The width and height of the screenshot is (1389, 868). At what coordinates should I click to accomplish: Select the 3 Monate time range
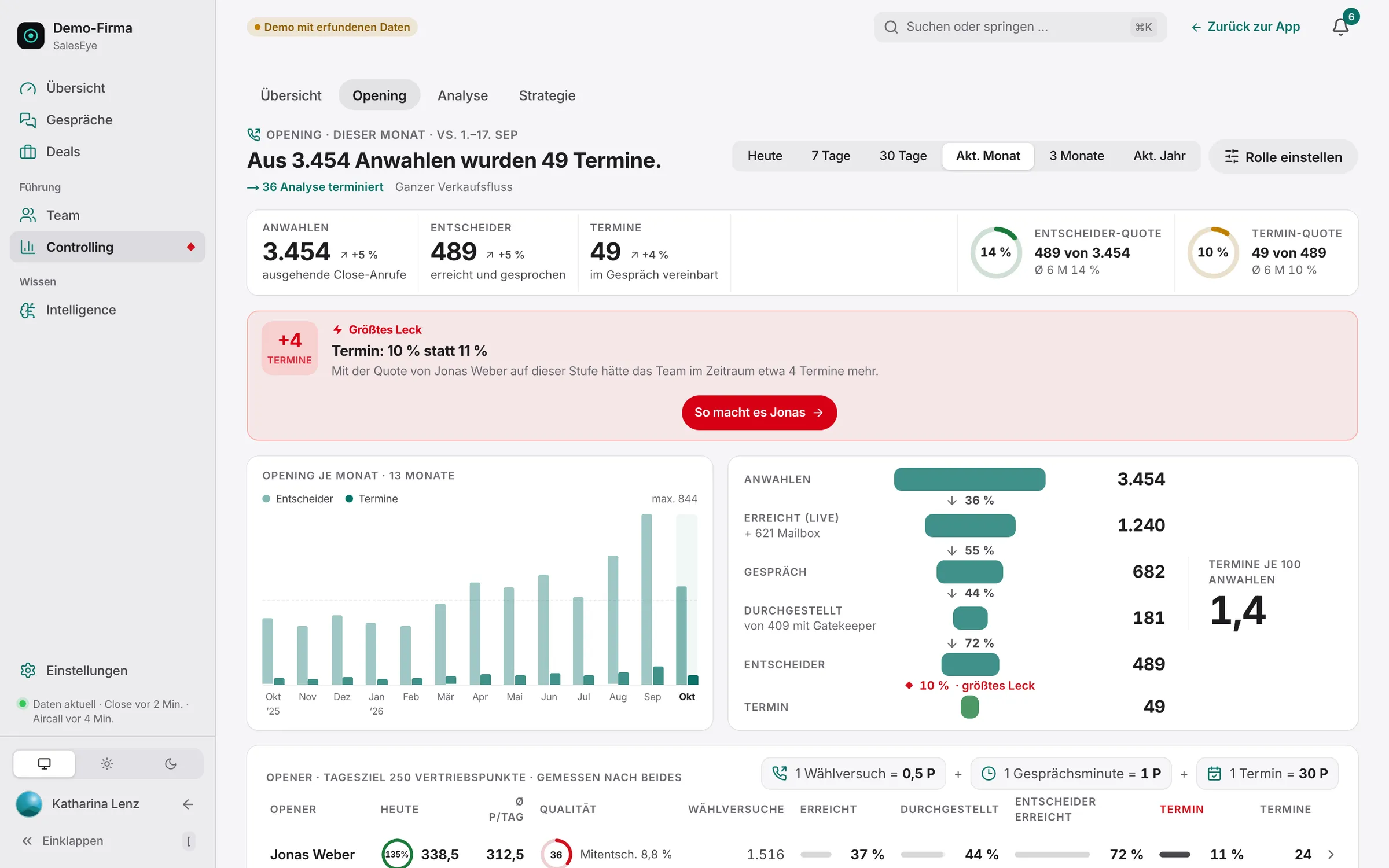pyautogui.click(x=1076, y=156)
